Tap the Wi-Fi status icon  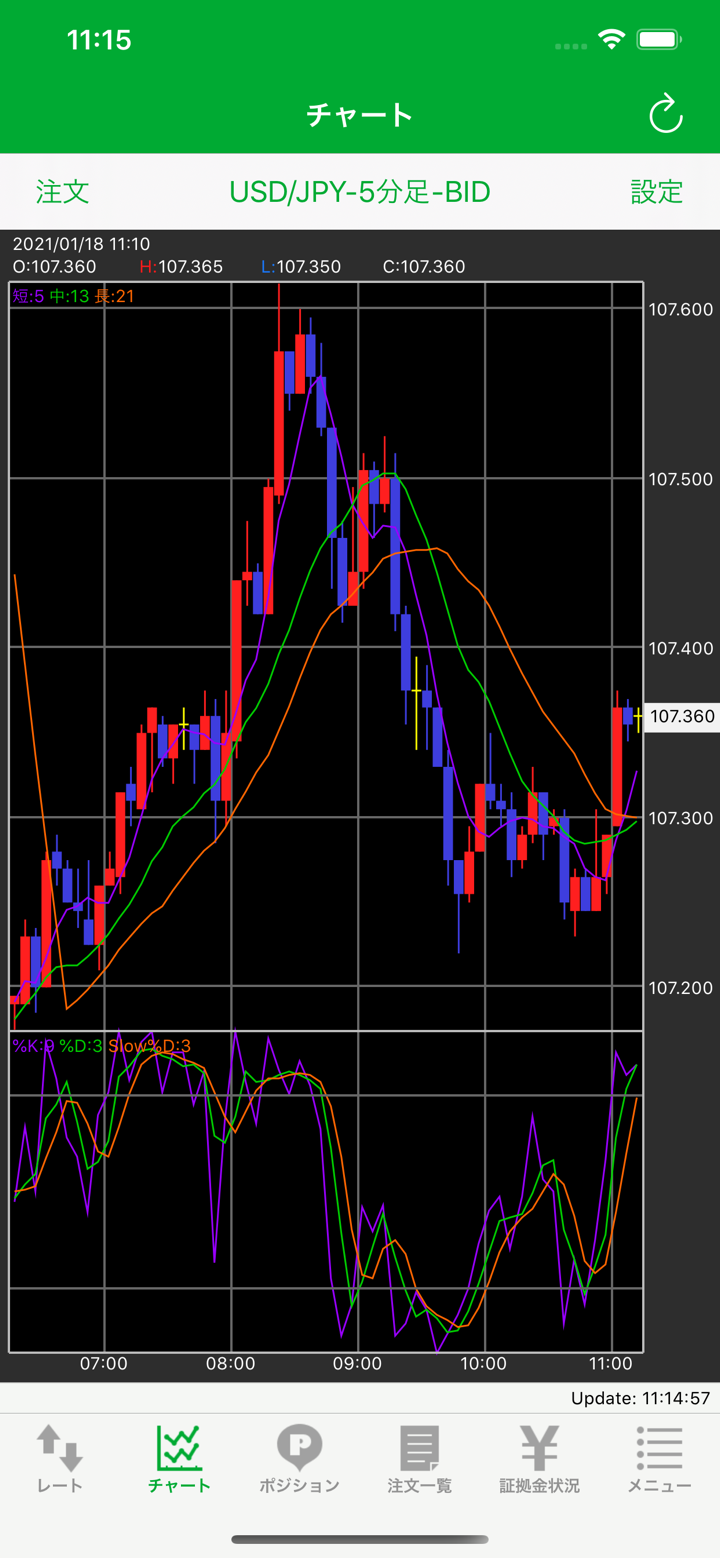point(610,40)
